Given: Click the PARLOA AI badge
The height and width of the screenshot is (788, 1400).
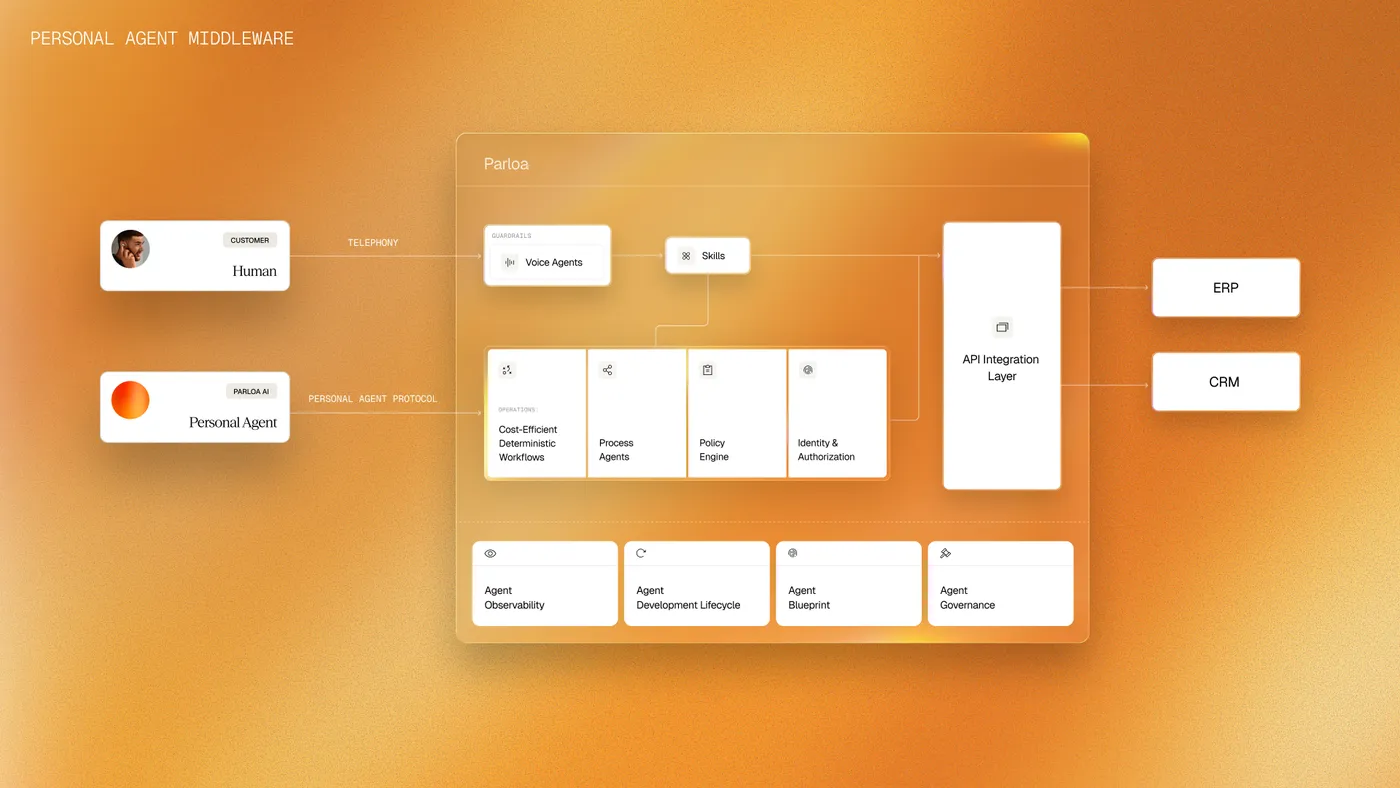Looking at the screenshot, I should click(250, 391).
